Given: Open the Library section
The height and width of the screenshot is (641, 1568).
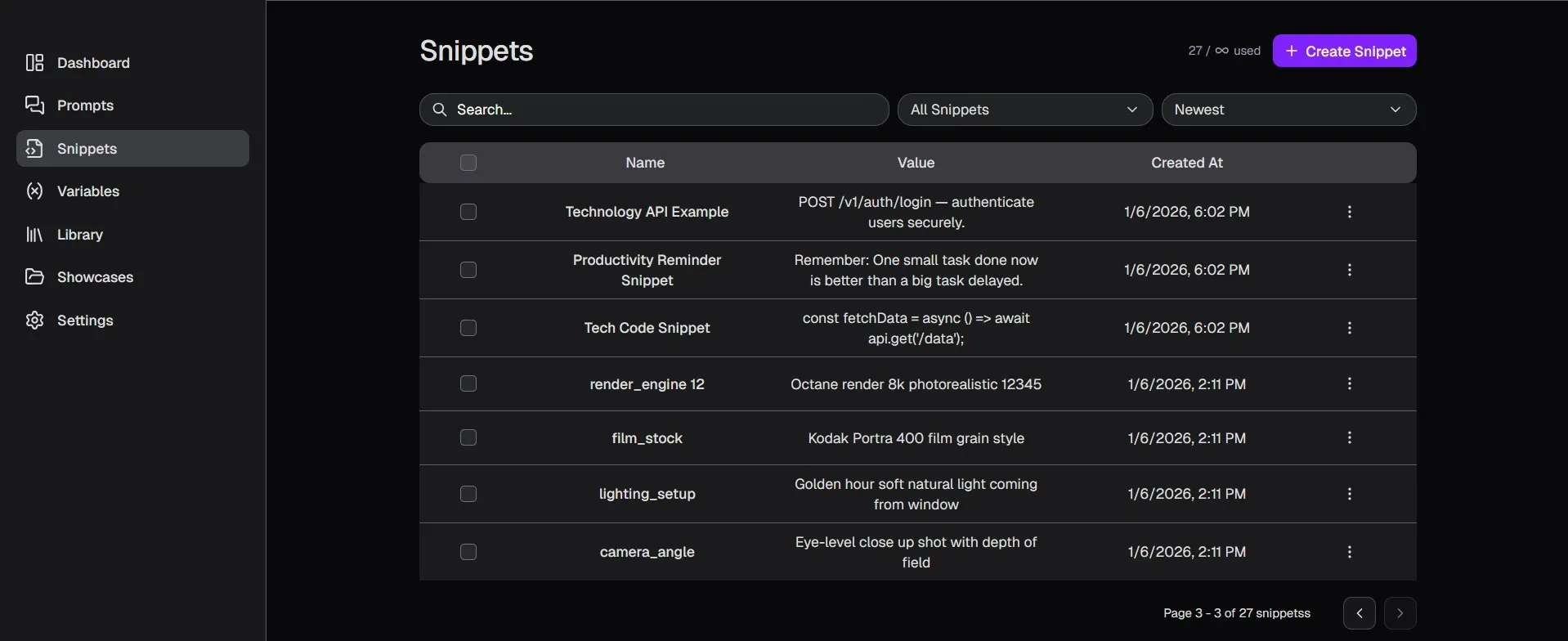Looking at the screenshot, I should [132, 235].
